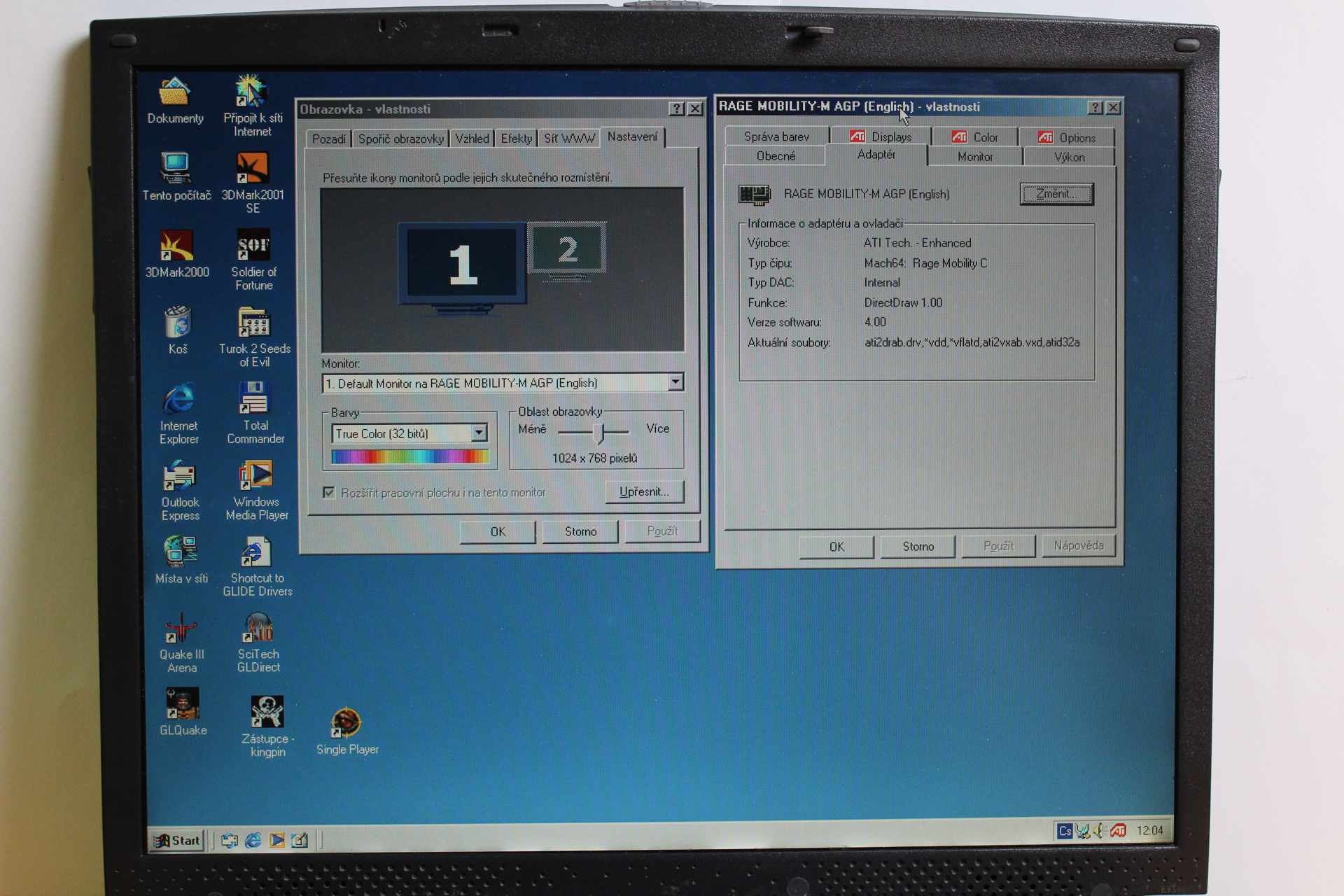Launch the Total Commander shortcut
The width and height of the screenshot is (1344, 896).
pyautogui.click(x=255, y=413)
